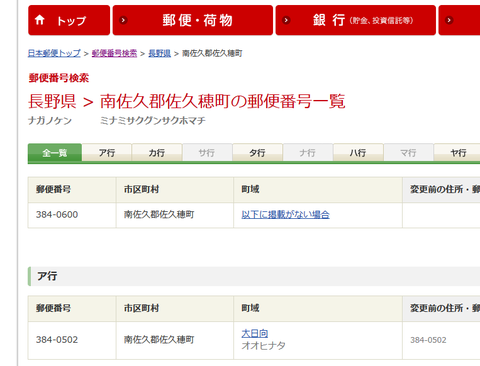Image resolution: width=480 pixels, height=366 pixels.
Task: Click the 郵便番号検索 red heading
Action: 59,78
